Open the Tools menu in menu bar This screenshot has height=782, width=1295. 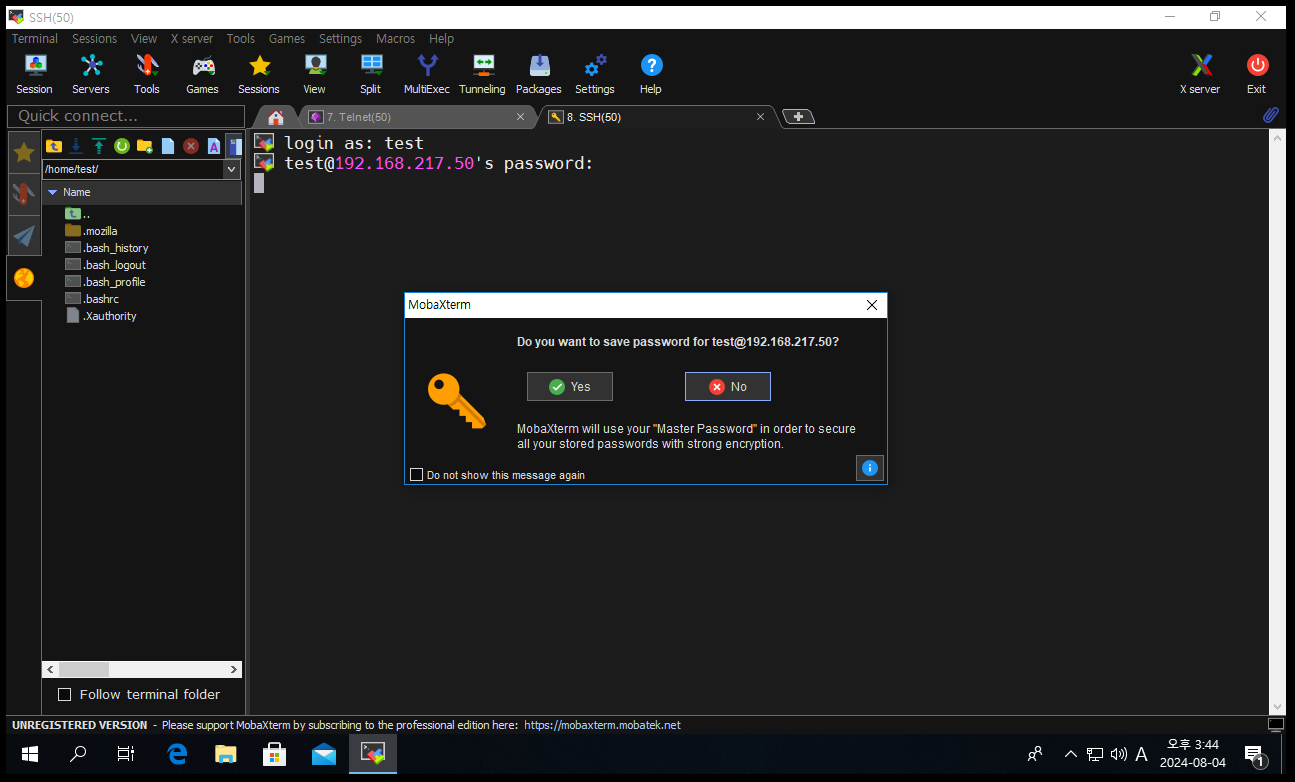point(241,39)
